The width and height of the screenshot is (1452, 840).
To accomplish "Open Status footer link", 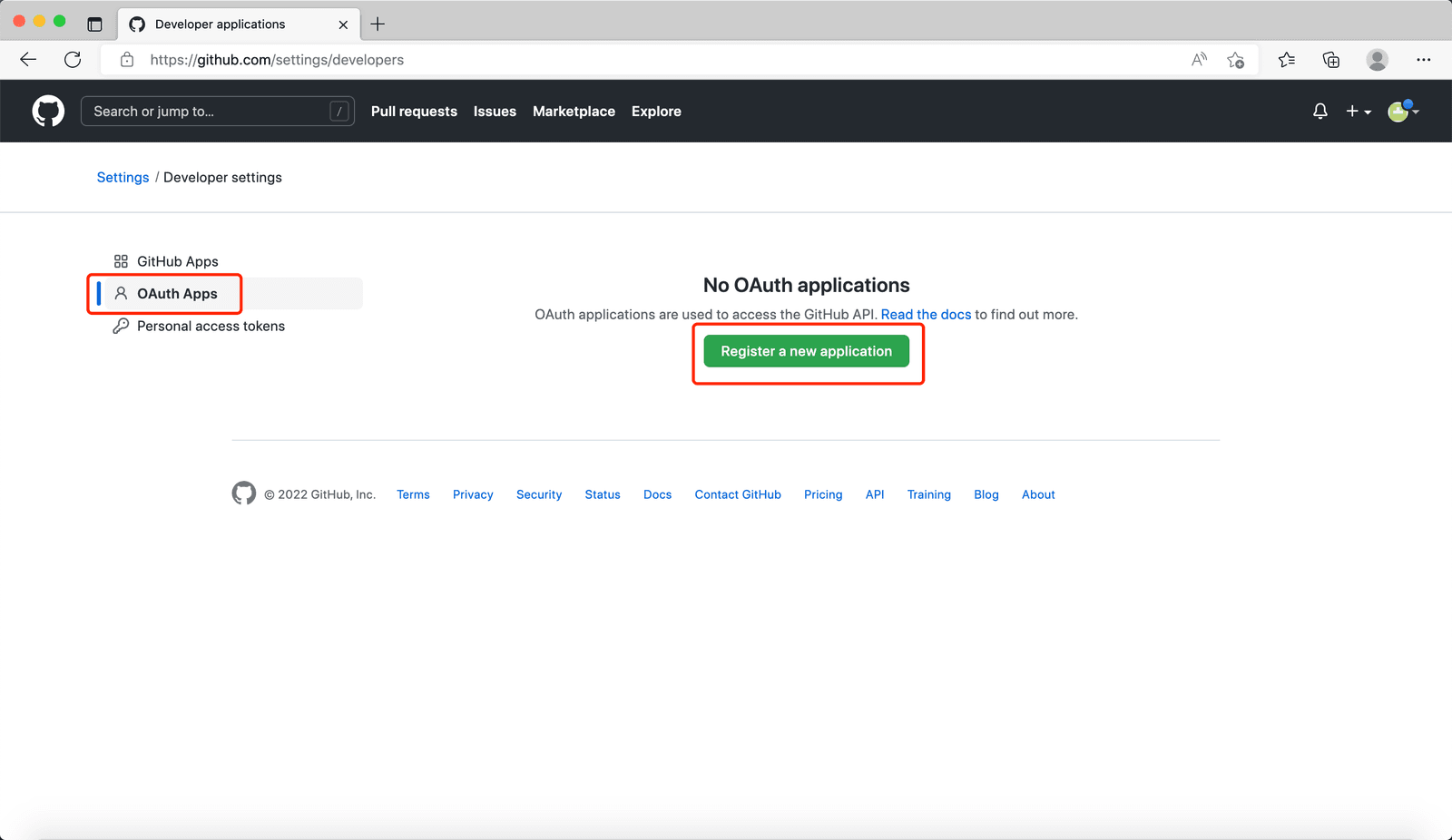I will click(x=603, y=494).
